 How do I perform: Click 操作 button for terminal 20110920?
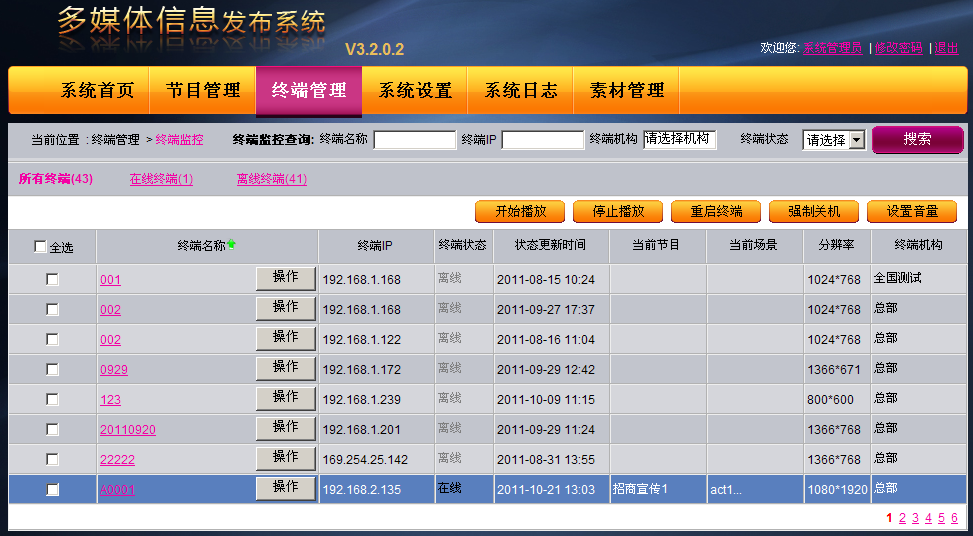click(x=285, y=428)
